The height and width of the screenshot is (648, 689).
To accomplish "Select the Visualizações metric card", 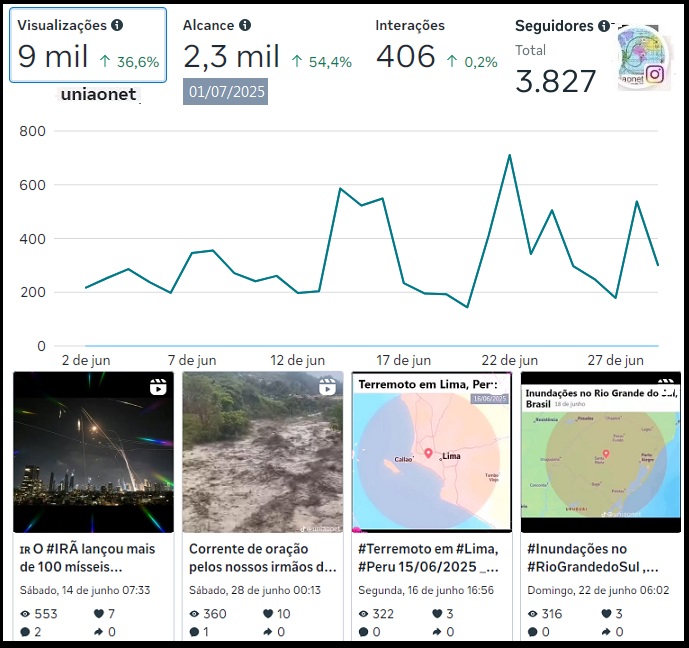I will point(90,46).
